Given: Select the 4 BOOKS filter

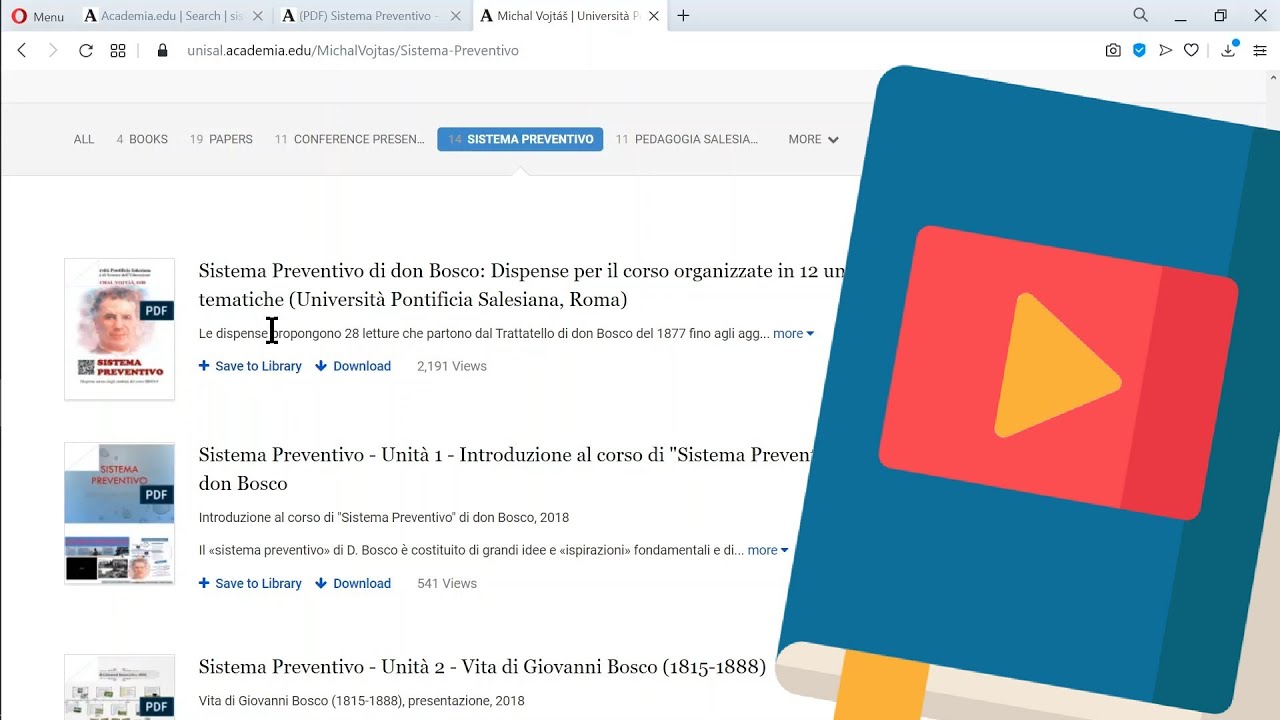Looking at the screenshot, I should [142, 139].
